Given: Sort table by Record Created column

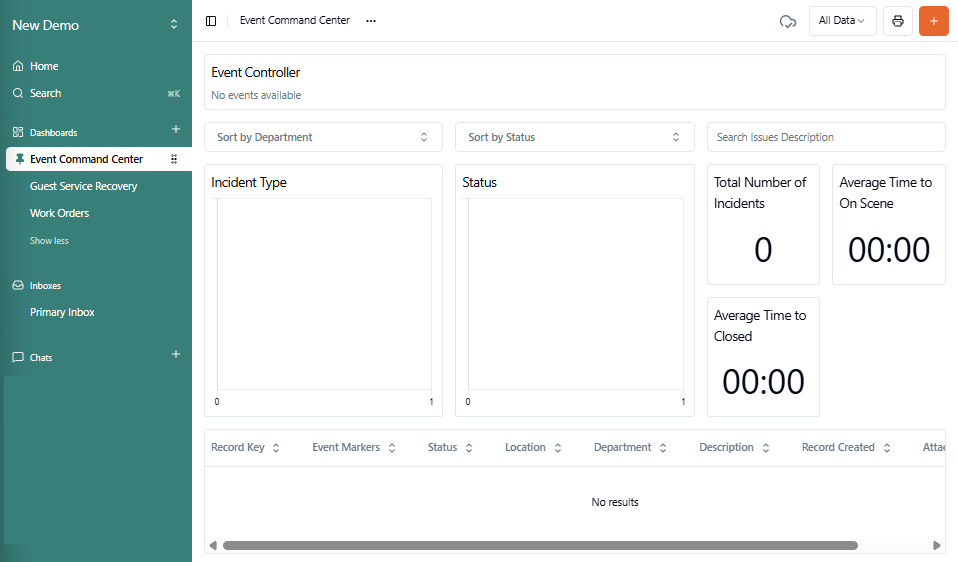Looking at the screenshot, I should tap(846, 448).
